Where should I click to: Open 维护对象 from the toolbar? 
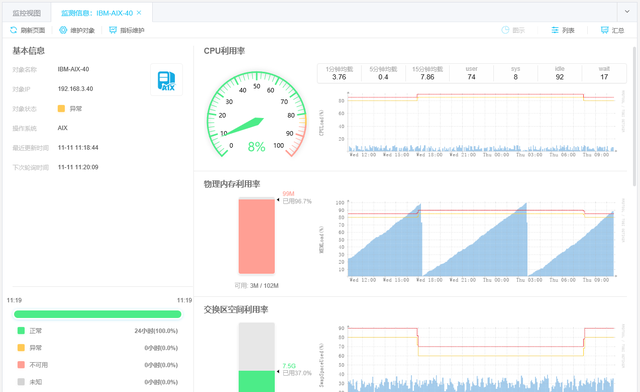click(77, 30)
